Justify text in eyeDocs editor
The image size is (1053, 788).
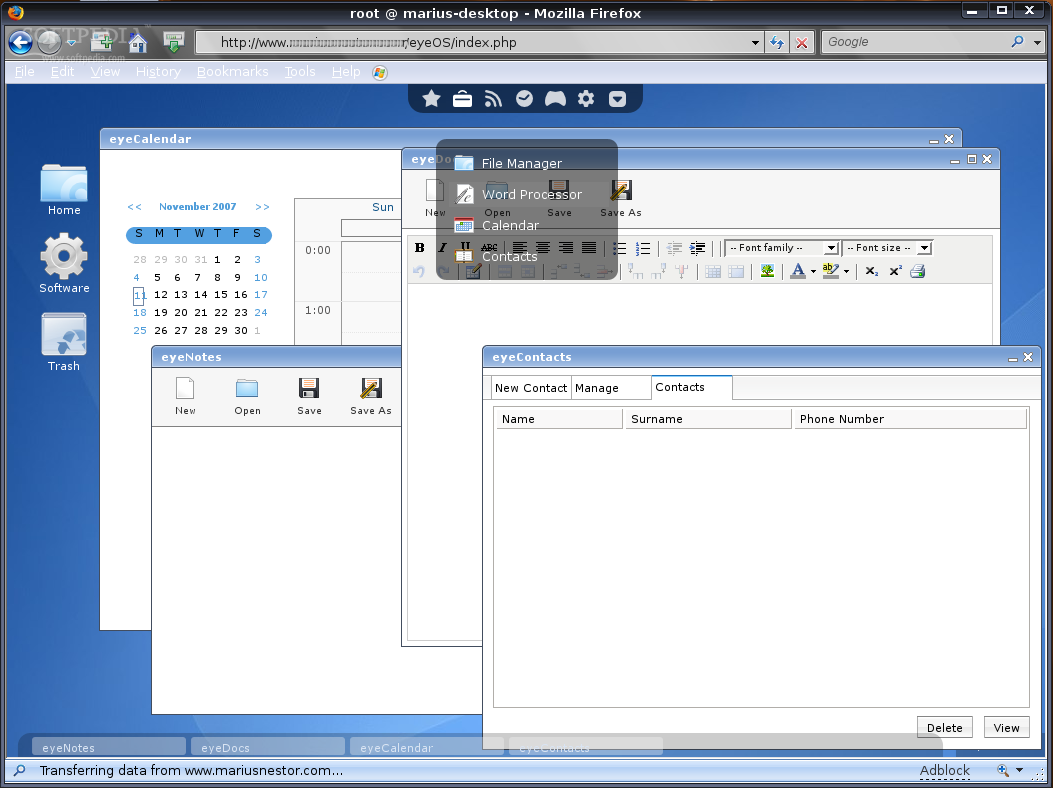tap(588, 248)
